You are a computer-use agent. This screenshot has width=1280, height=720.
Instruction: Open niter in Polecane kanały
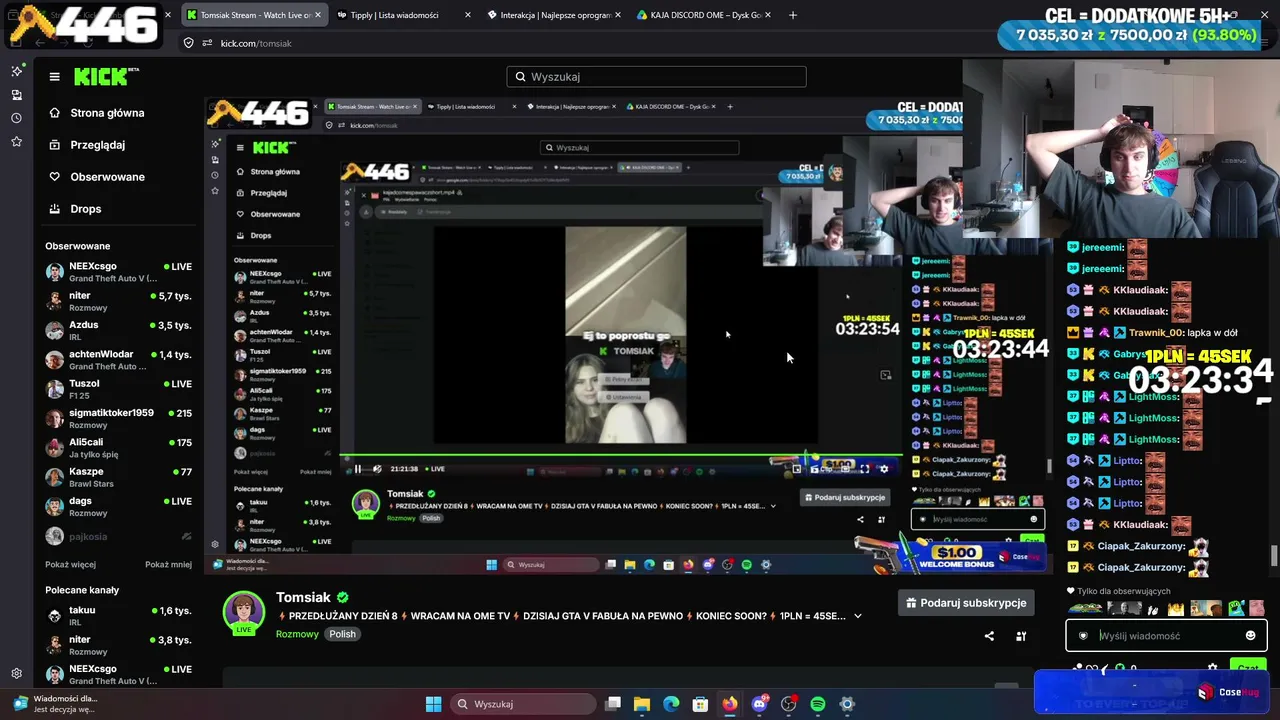click(118, 645)
